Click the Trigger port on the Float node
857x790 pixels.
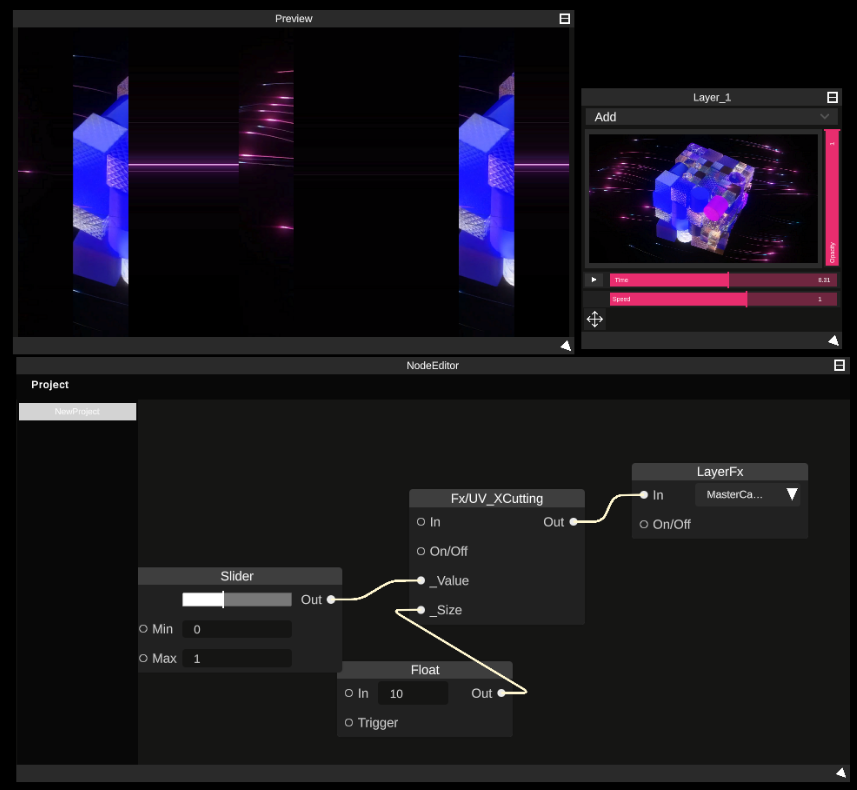point(348,722)
